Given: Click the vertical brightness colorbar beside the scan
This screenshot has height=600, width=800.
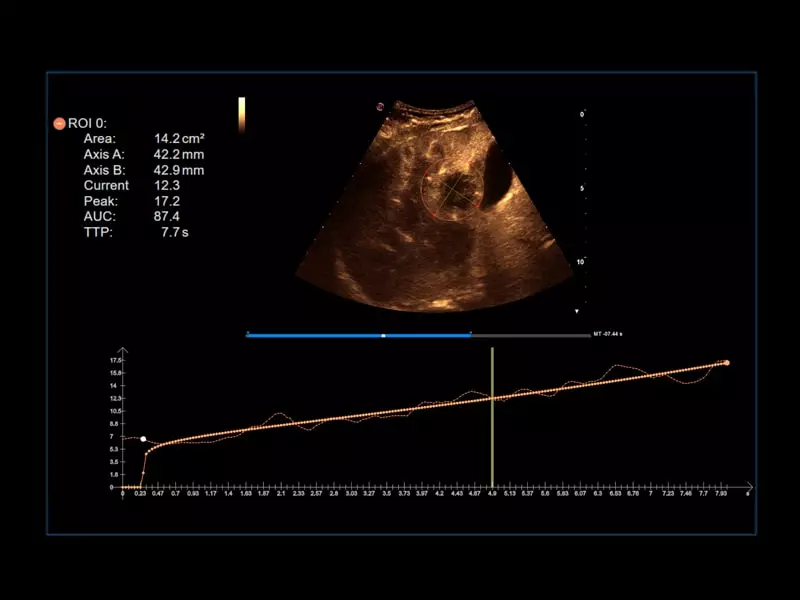Looking at the screenshot, I should point(241,114).
